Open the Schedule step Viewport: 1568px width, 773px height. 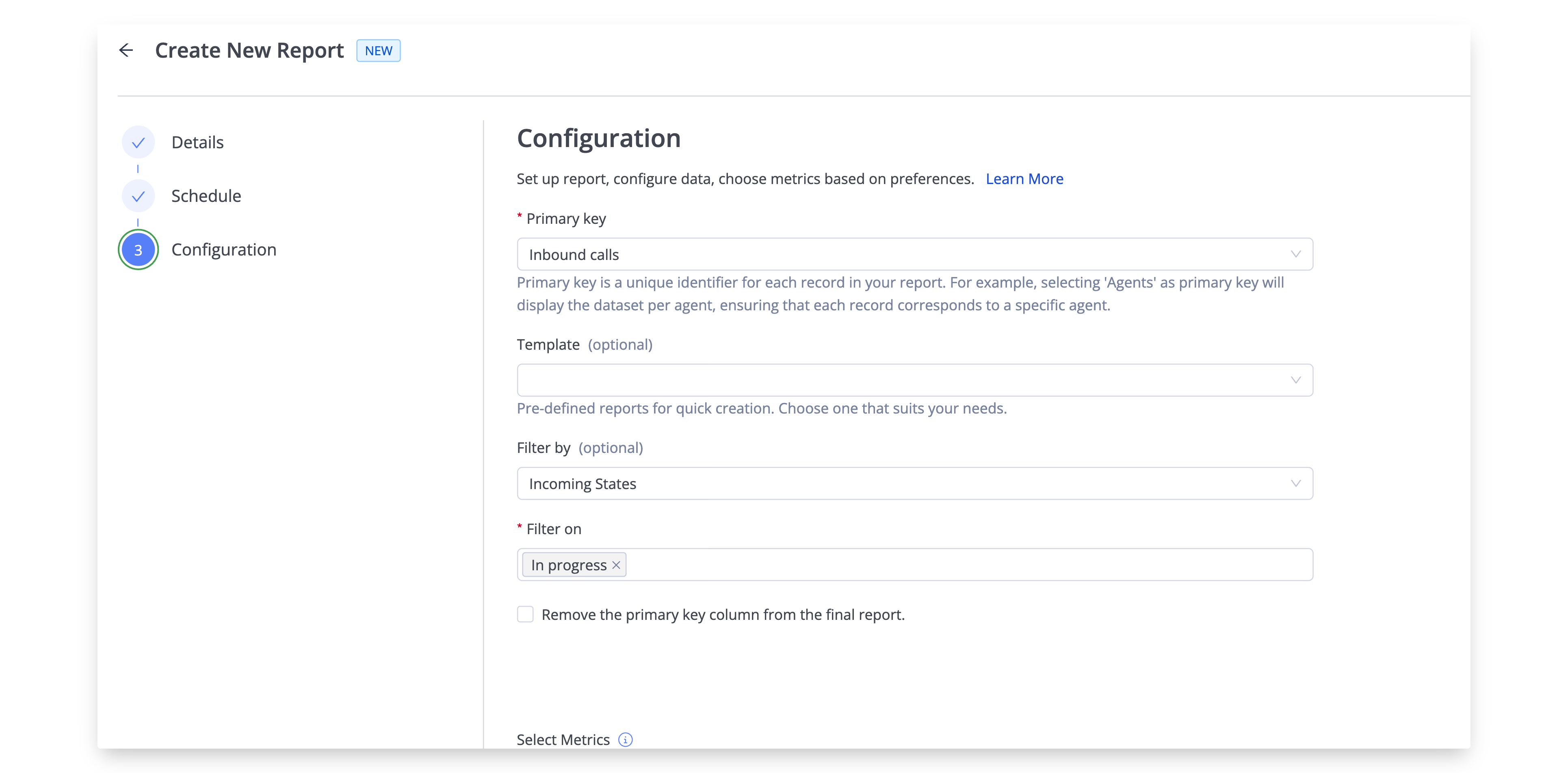tap(206, 196)
